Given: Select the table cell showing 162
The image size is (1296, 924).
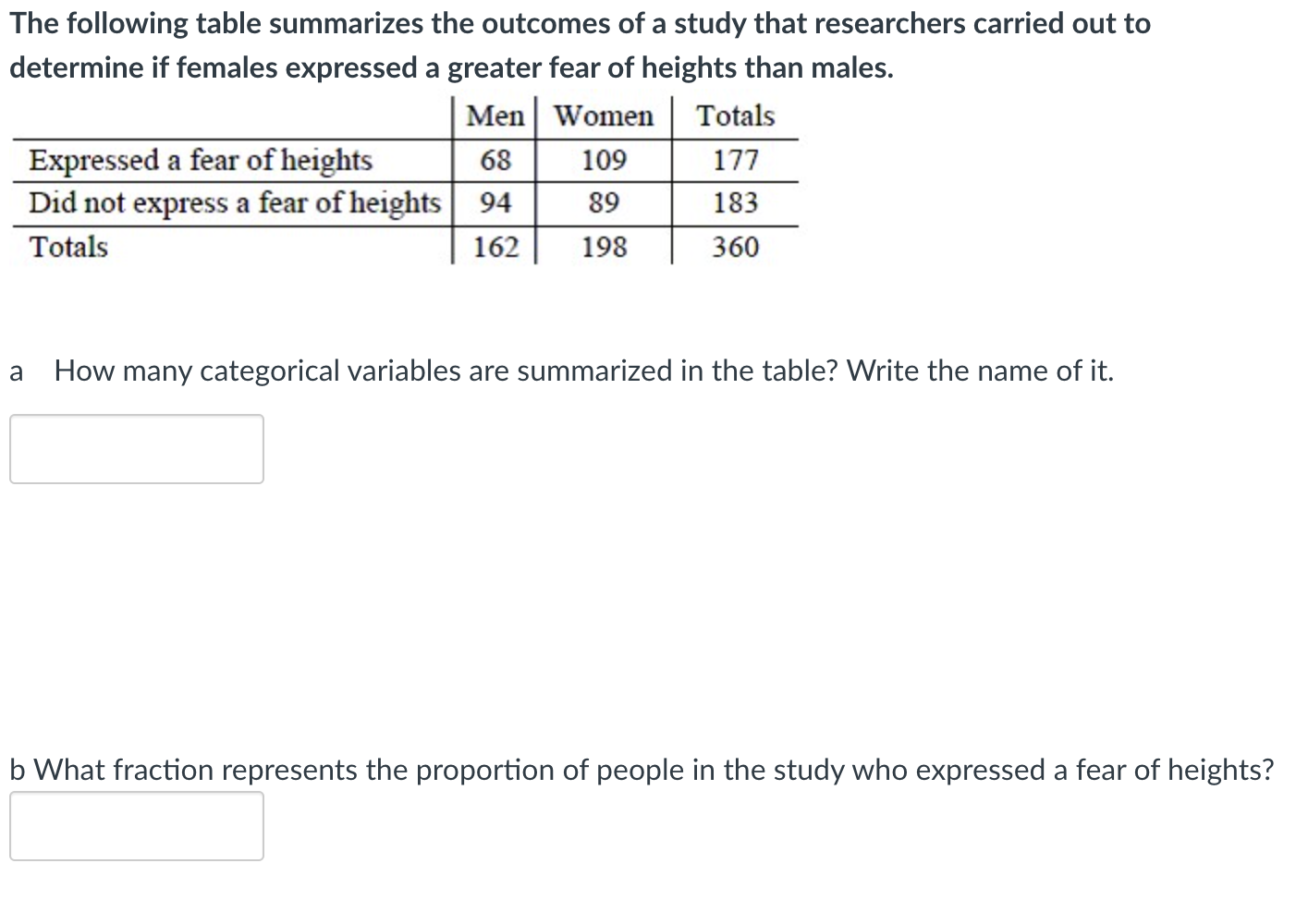Looking at the screenshot, I should (495, 246).
